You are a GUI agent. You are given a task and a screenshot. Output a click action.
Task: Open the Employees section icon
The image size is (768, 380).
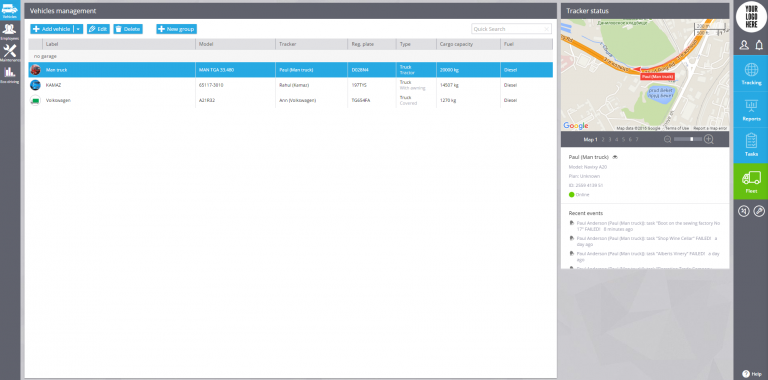(10, 31)
